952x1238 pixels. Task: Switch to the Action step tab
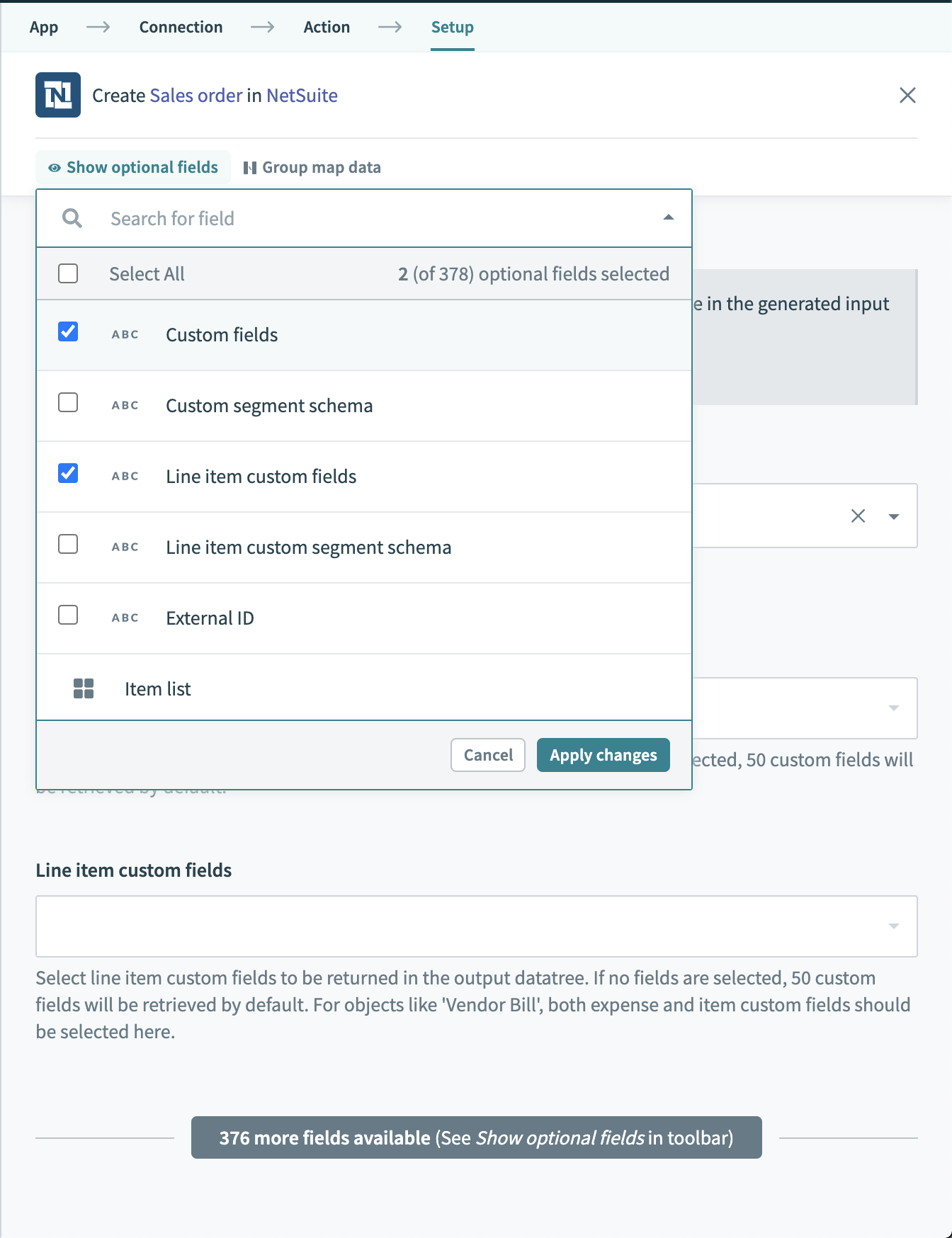(327, 27)
